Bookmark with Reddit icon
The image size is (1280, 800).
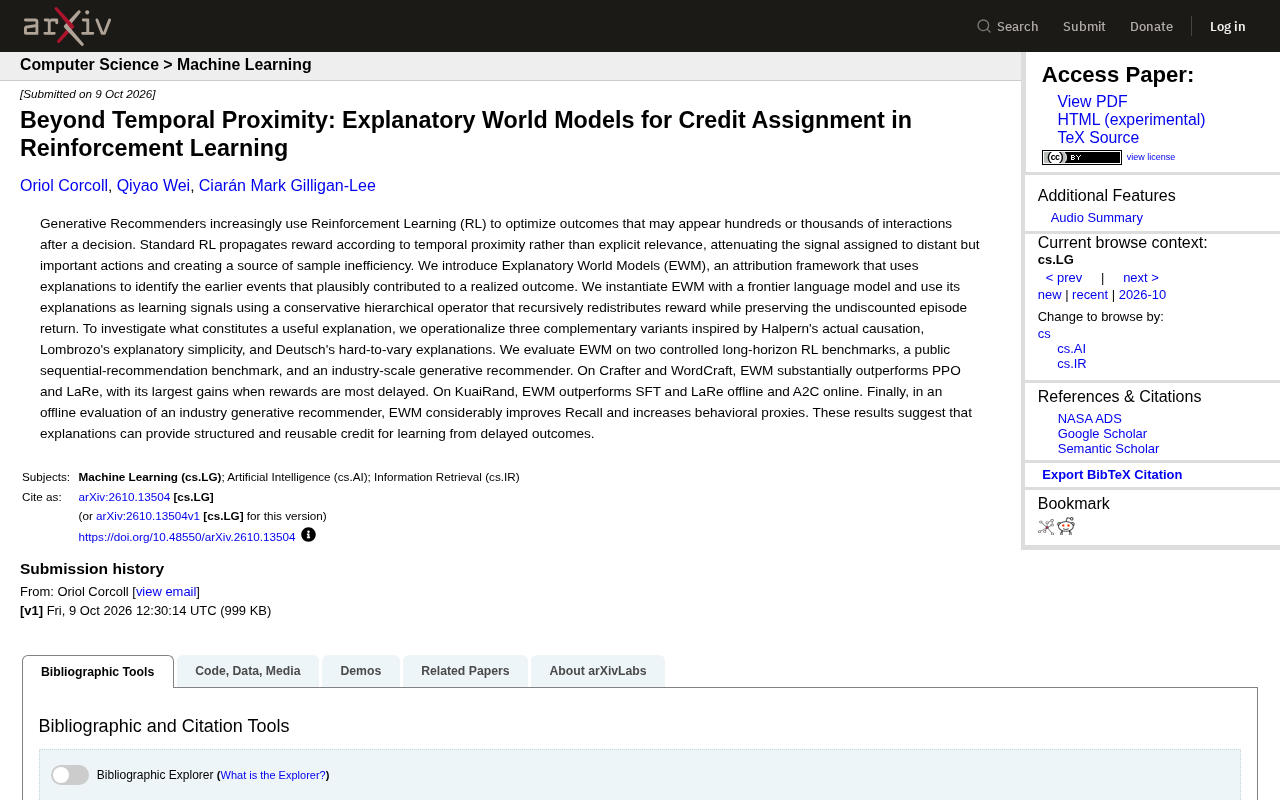click(x=1066, y=526)
